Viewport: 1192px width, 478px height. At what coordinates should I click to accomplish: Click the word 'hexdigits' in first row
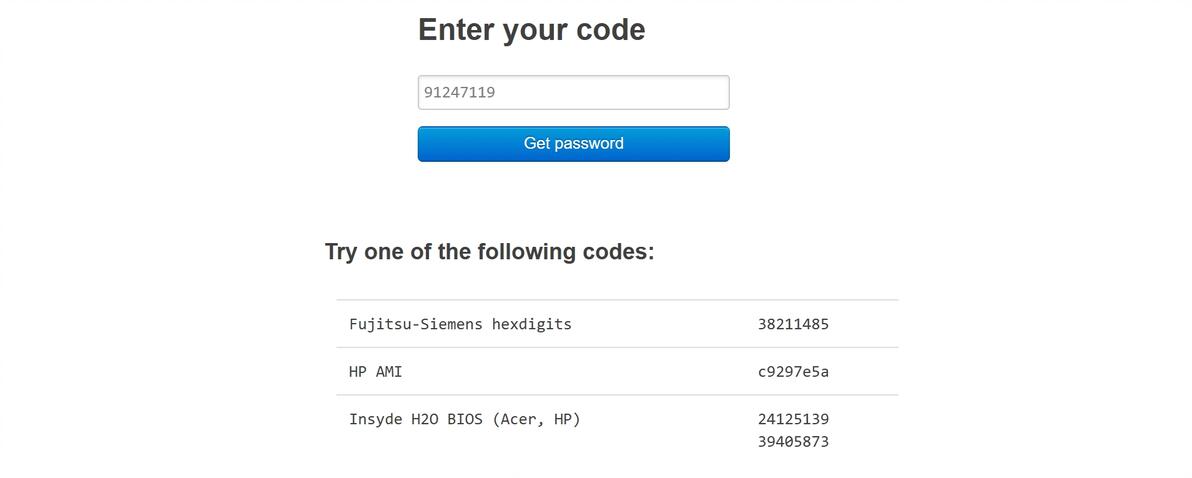tap(531, 324)
